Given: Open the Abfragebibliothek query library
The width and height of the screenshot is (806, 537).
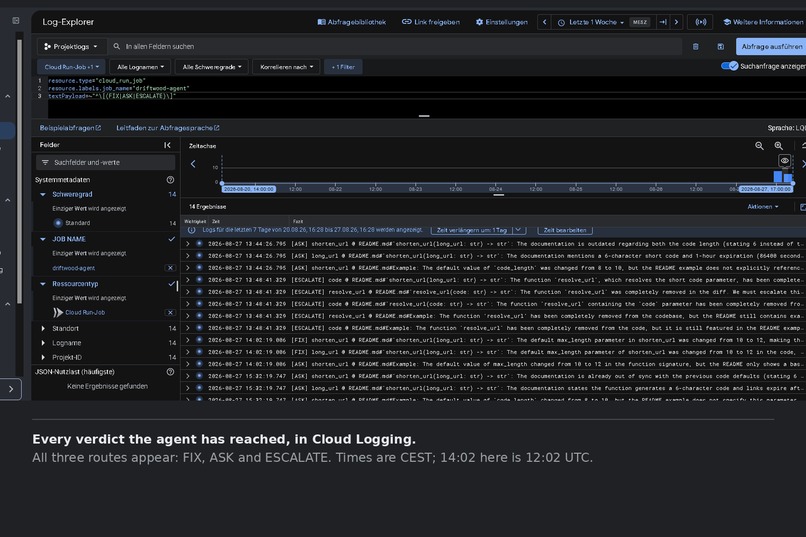Looking at the screenshot, I should (352, 22).
